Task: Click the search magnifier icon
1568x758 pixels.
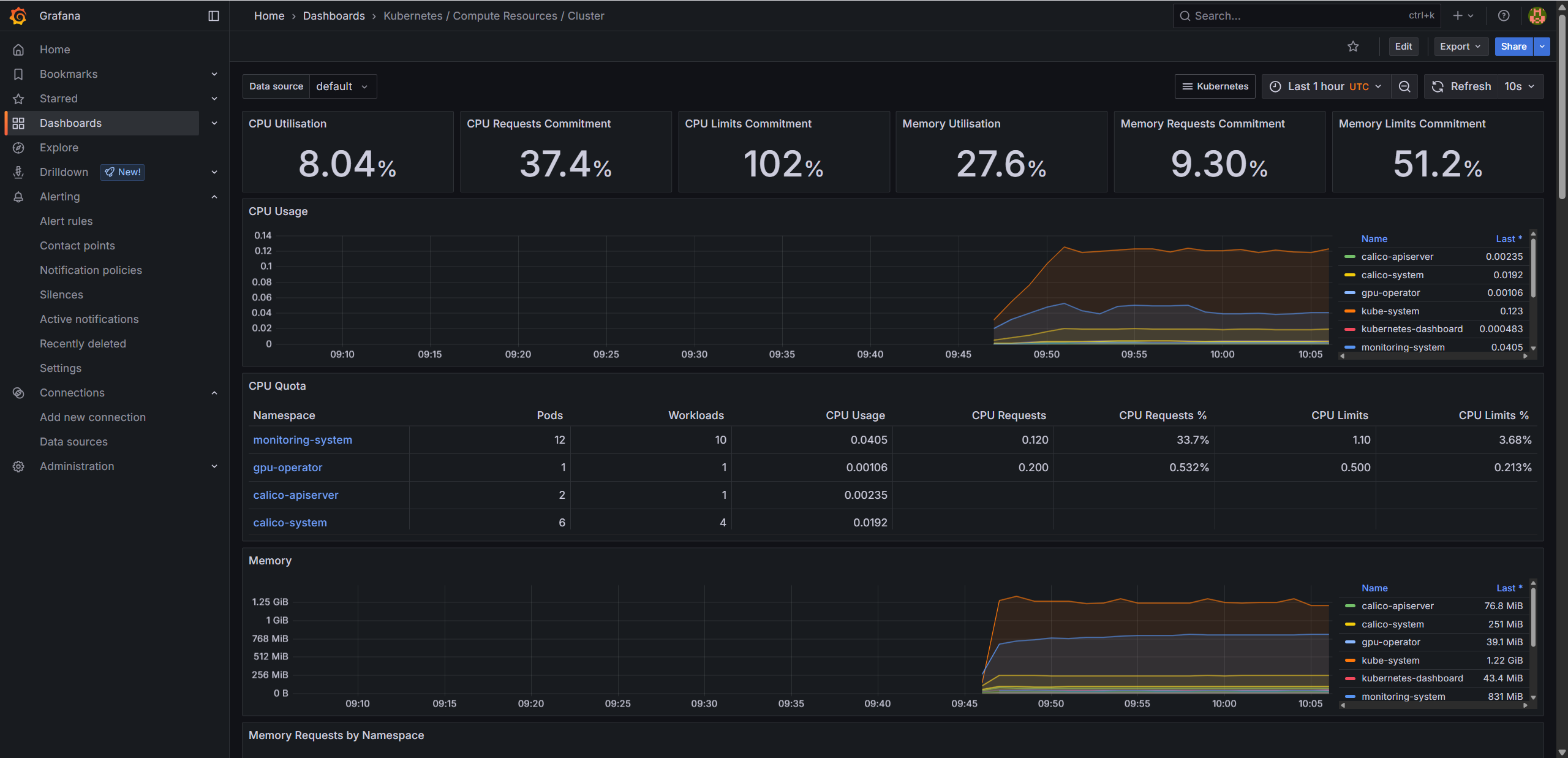Action: pos(1185,16)
